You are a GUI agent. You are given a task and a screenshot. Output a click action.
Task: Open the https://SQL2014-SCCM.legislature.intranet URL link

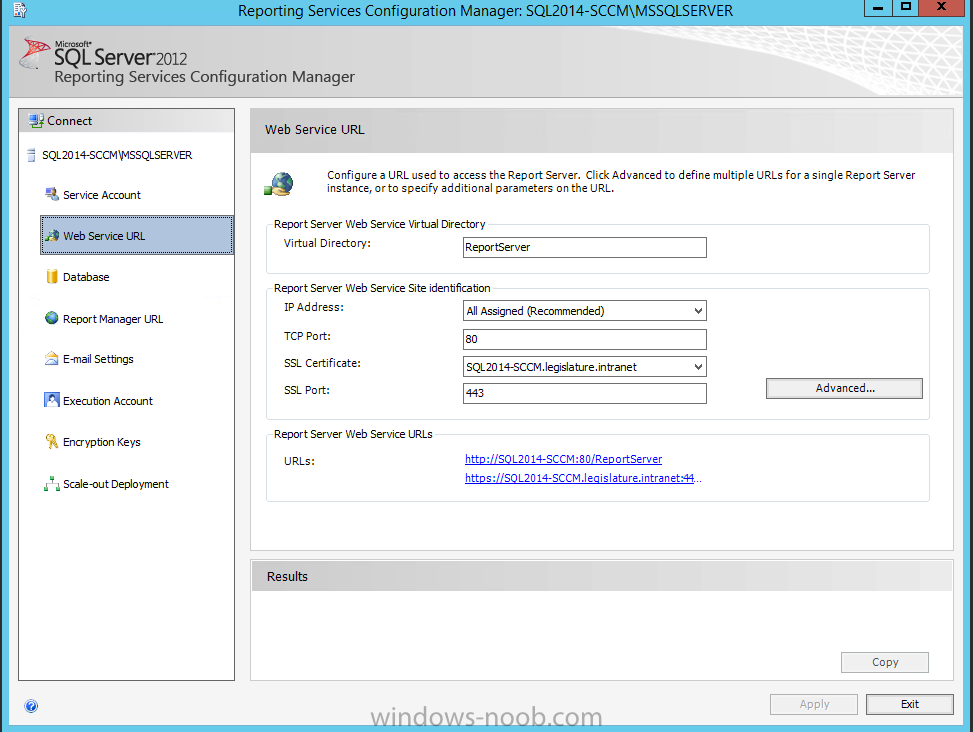coord(583,478)
